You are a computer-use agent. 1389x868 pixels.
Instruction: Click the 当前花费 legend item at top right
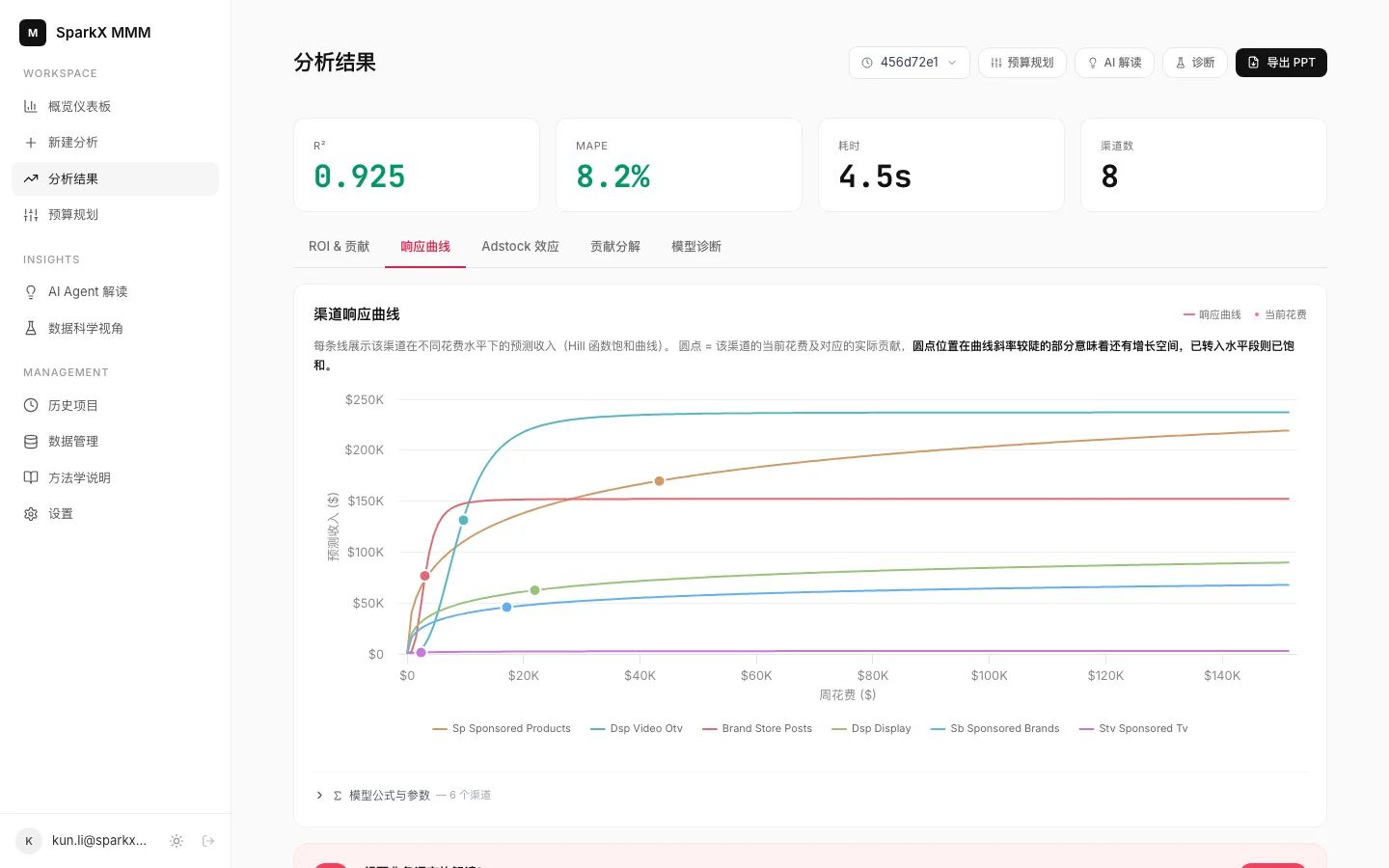(1280, 315)
